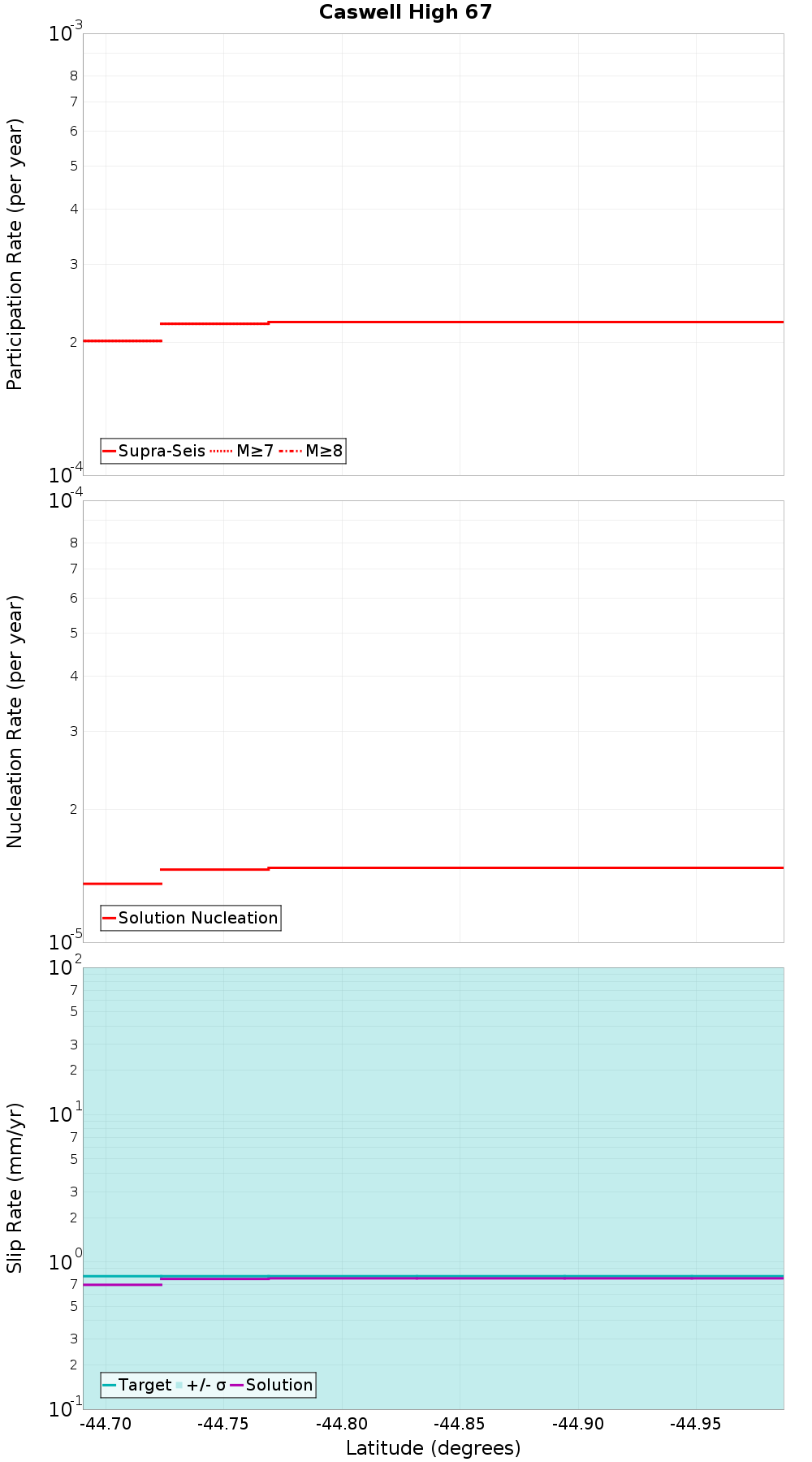Click the -44.80 latitude tick label

click(342, 1423)
